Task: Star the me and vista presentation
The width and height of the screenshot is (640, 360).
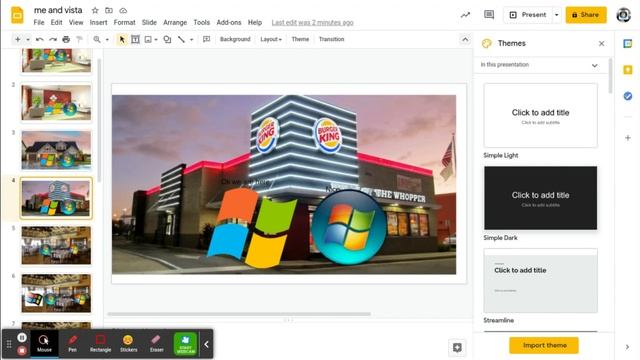Action: [95, 10]
